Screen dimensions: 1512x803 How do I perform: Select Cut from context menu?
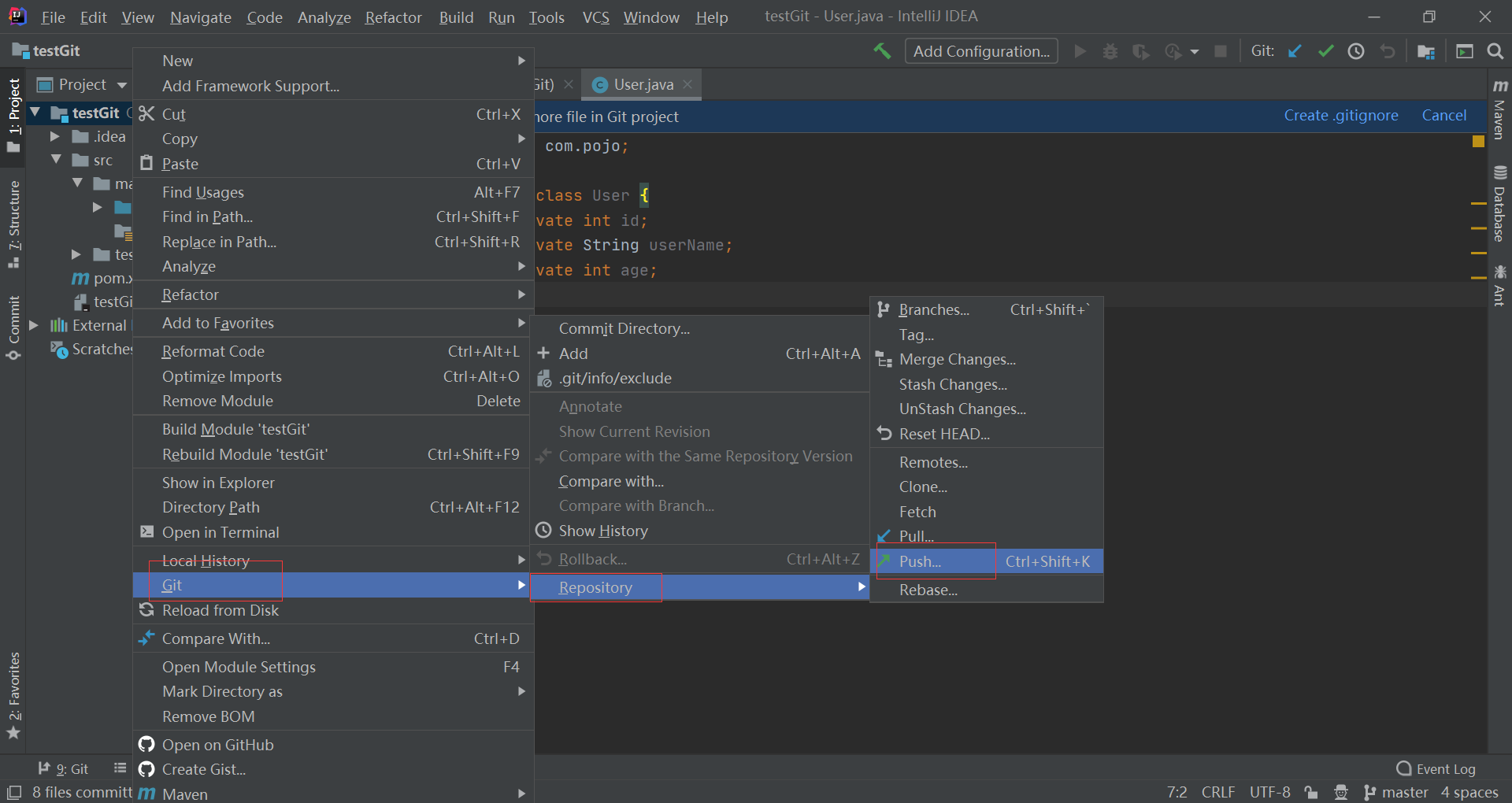333,114
